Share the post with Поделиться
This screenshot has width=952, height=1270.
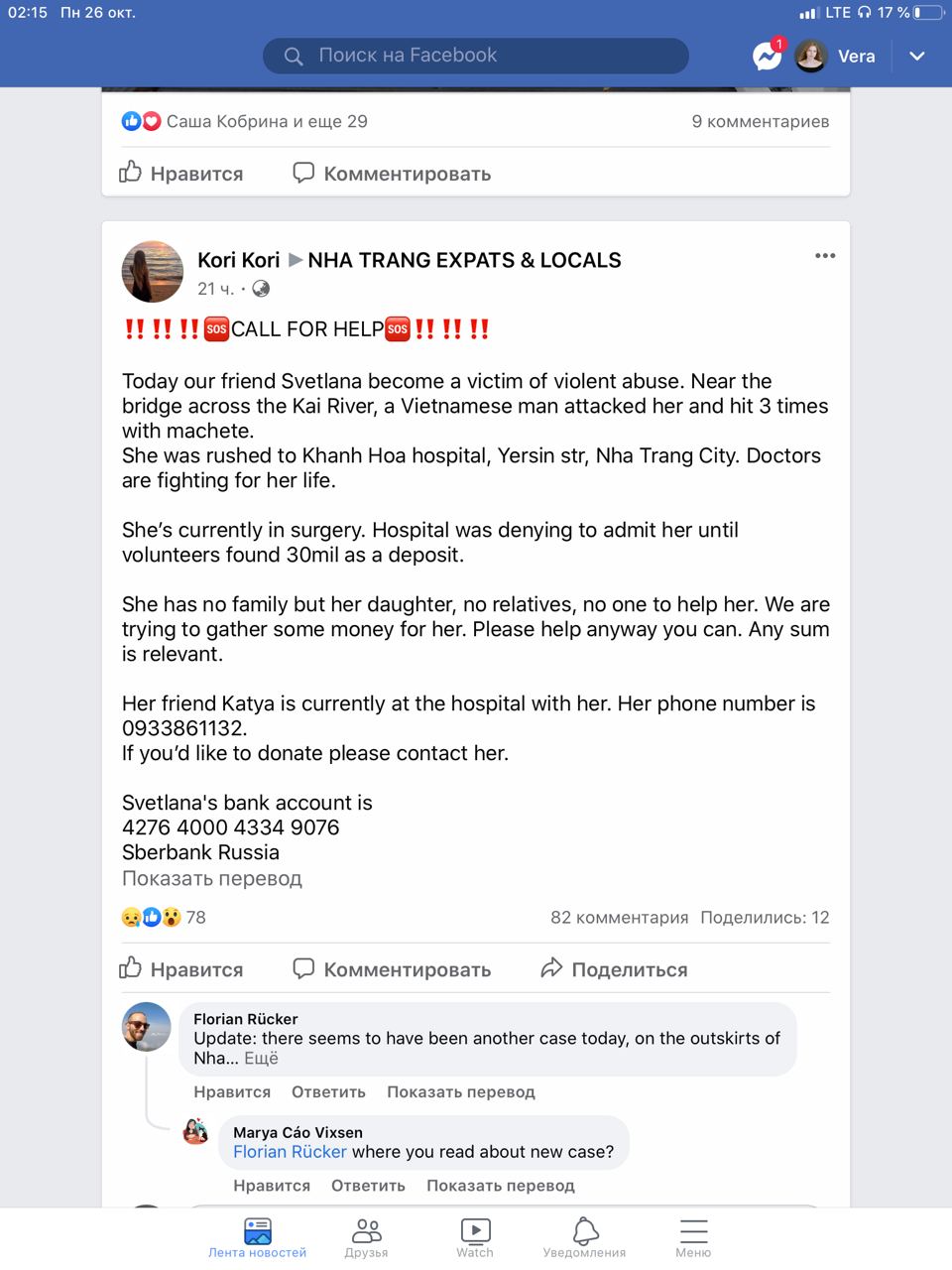[614, 969]
